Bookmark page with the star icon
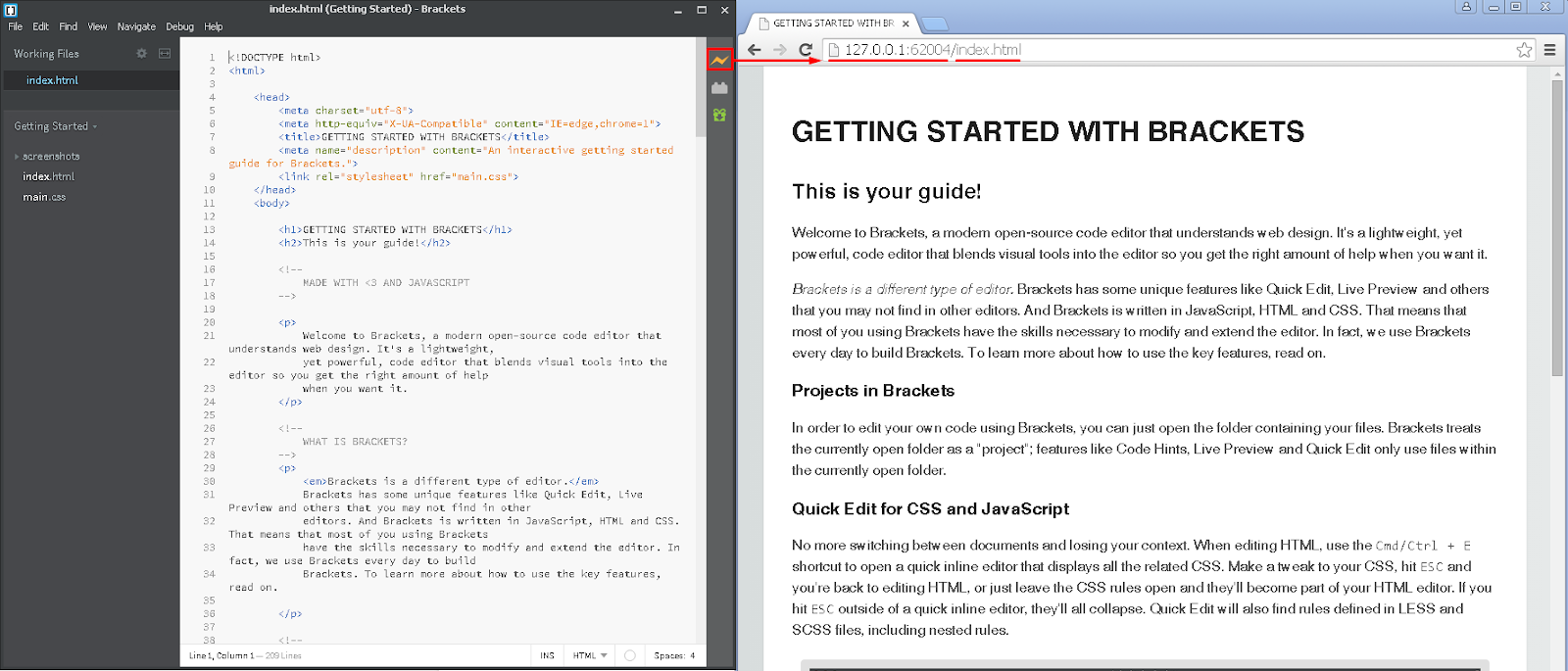The height and width of the screenshot is (671, 1568). click(1524, 50)
